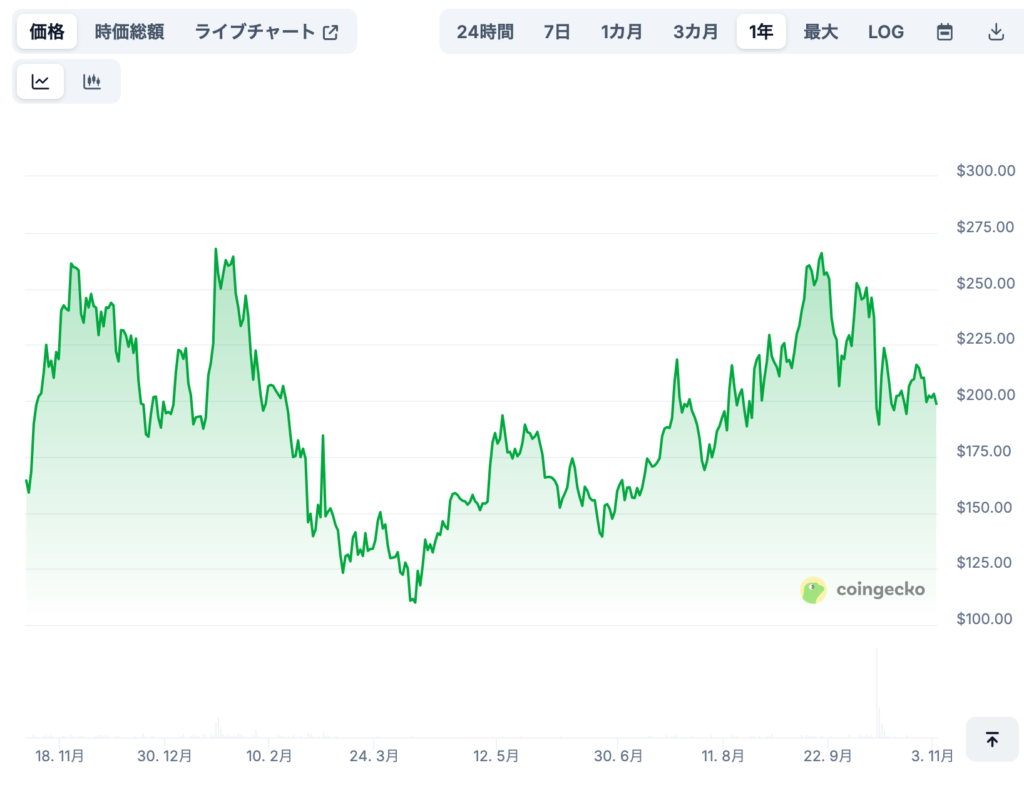Choose the 1カ月 range option
1024x785 pixels.
pos(622,31)
